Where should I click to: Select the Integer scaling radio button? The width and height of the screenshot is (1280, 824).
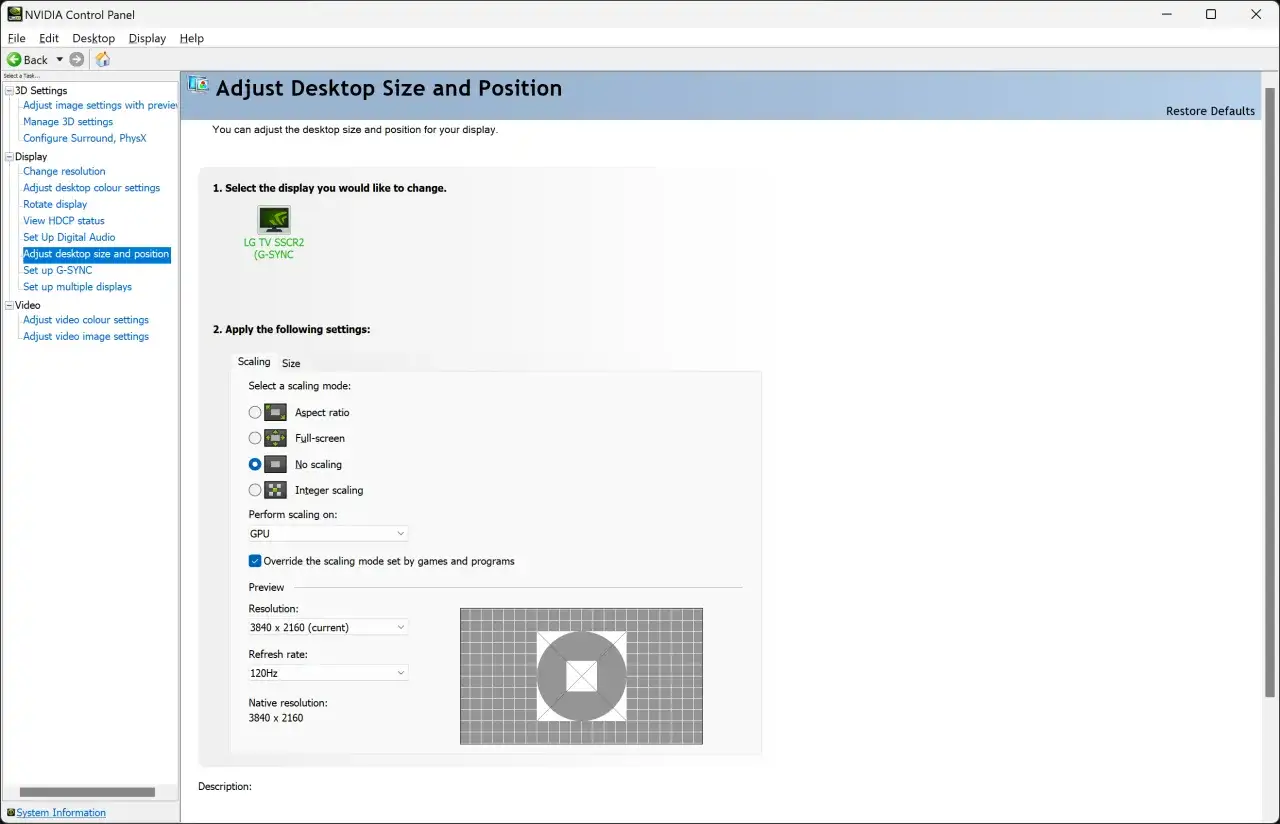(255, 490)
